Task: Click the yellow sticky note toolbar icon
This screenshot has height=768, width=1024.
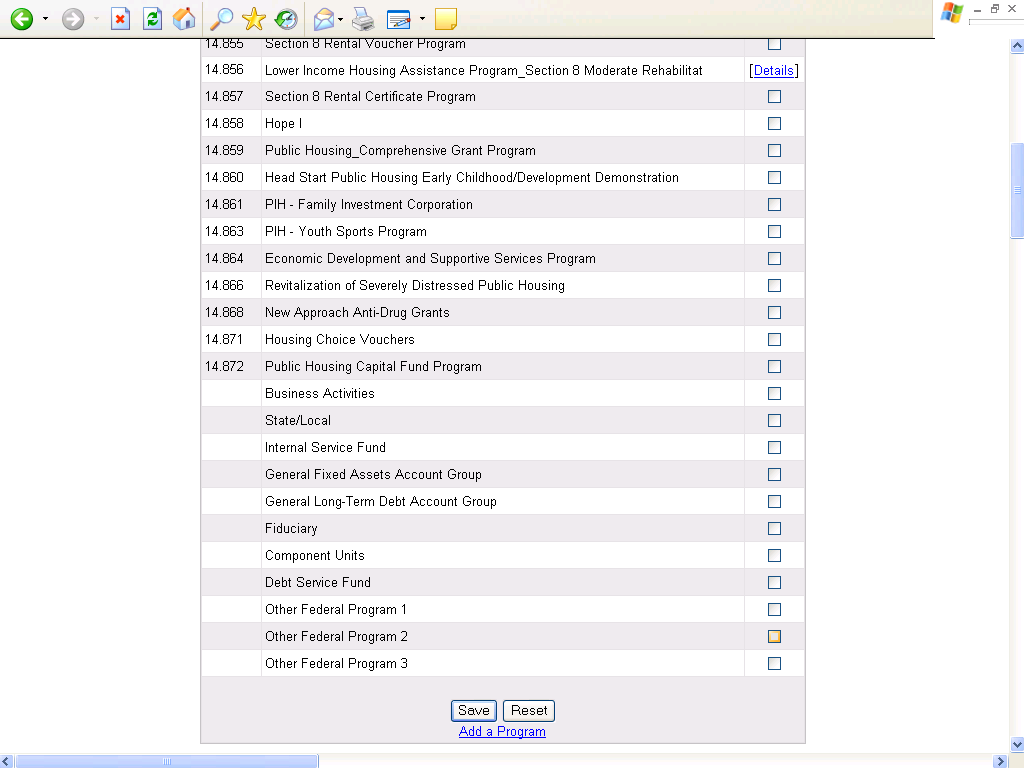Action: coord(446,18)
